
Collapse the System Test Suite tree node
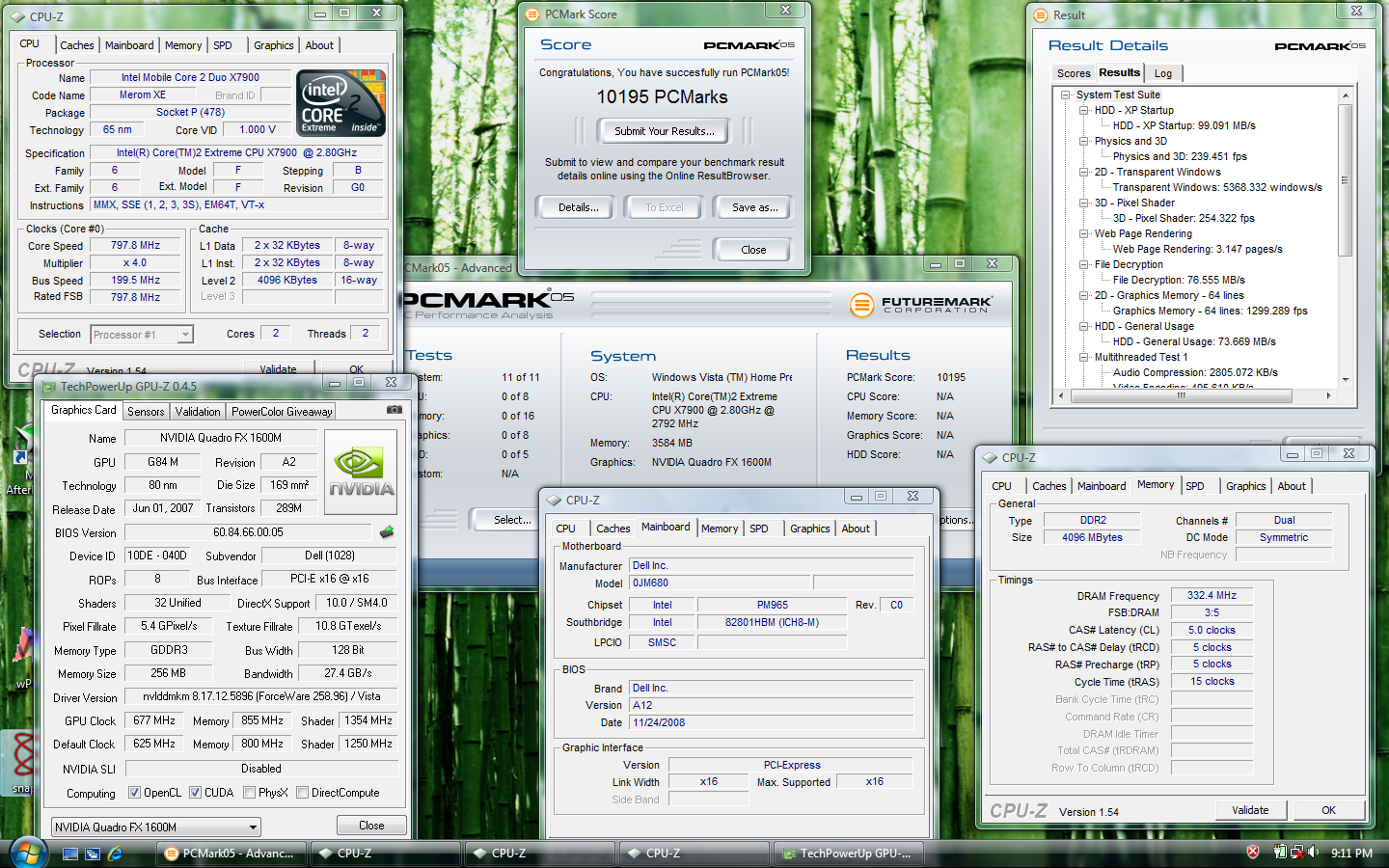point(1066,95)
